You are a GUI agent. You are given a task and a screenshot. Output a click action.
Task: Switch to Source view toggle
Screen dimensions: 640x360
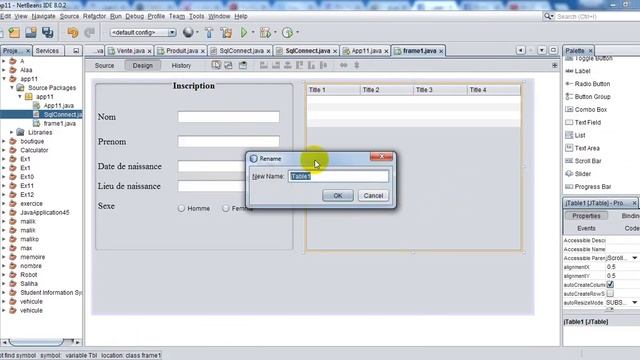pos(104,65)
